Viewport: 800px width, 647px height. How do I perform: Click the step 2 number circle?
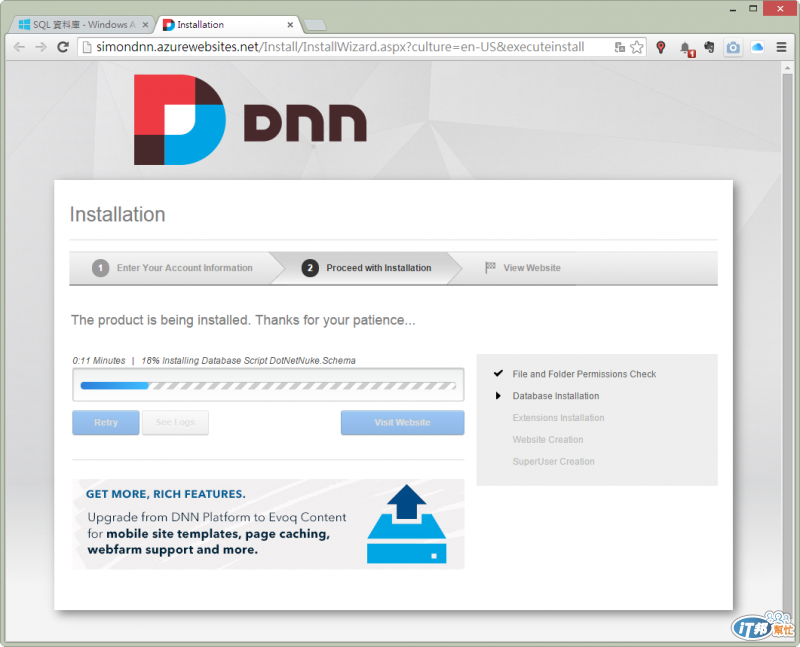(310, 268)
